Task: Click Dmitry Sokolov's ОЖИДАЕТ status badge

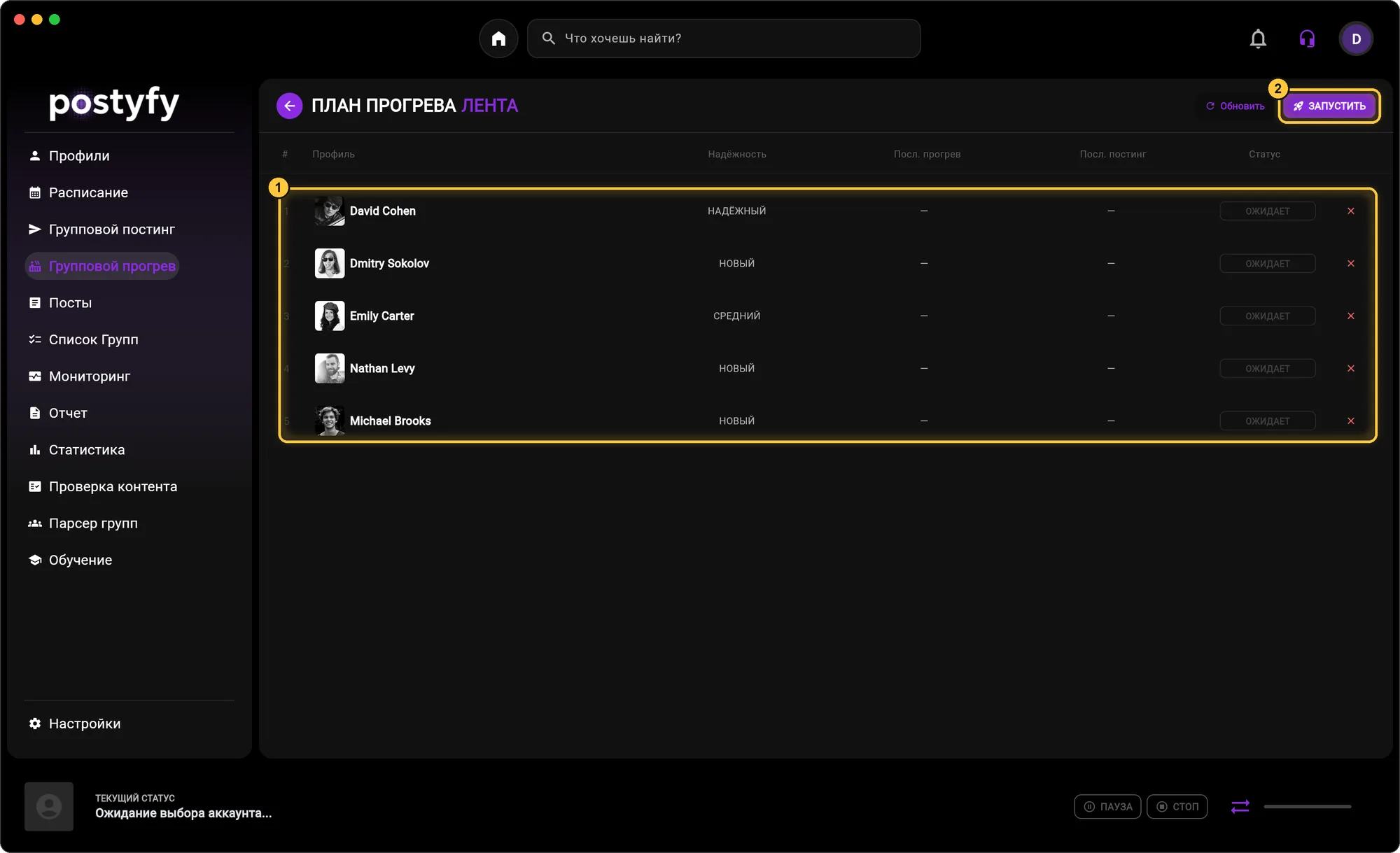Action: tap(1267, 263)
